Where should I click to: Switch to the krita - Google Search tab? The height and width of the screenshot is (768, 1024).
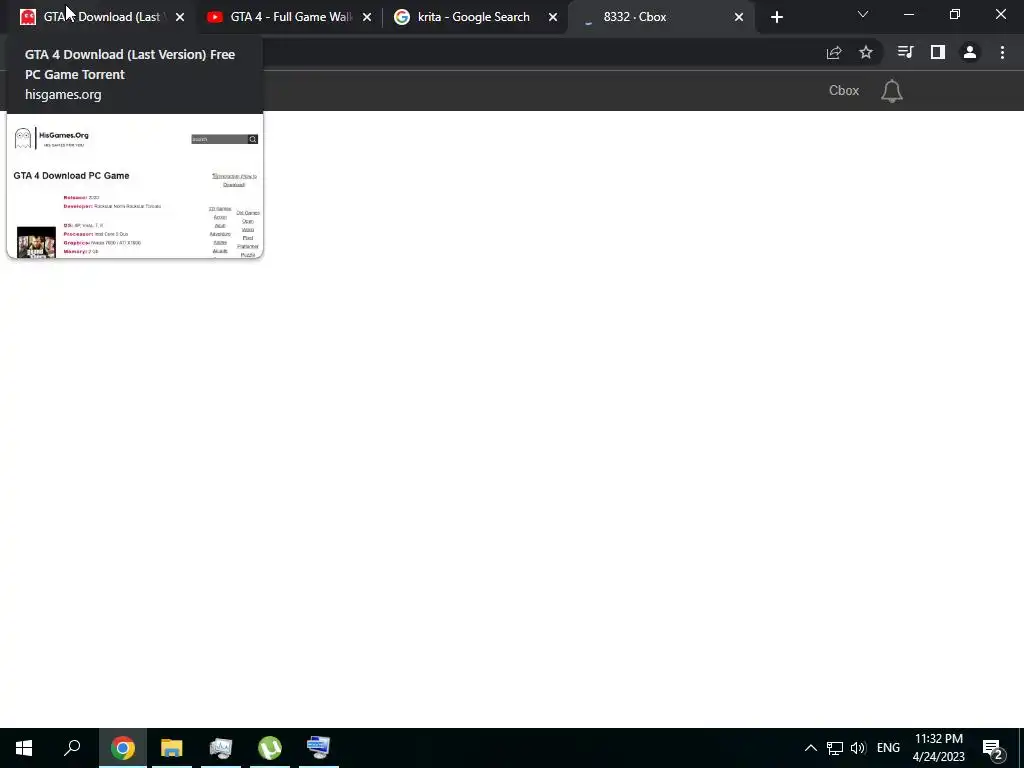473,17
